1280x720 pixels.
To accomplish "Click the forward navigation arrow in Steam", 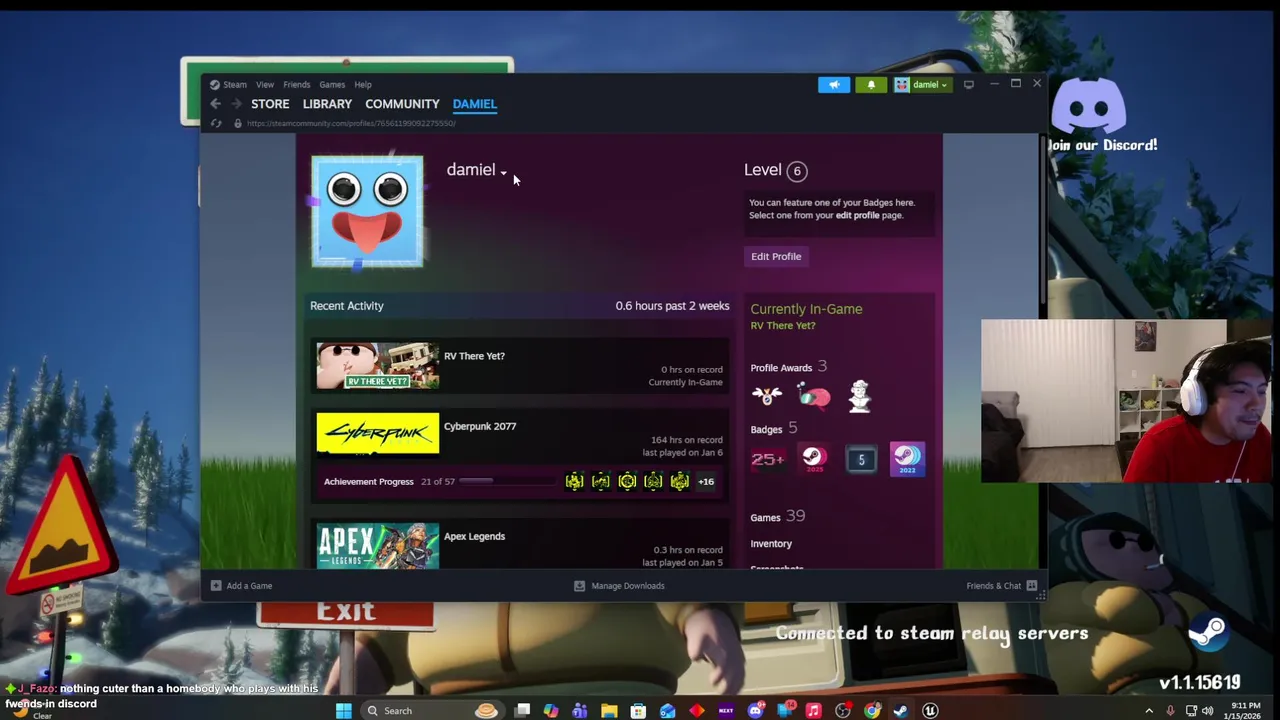I will pyautogui.click(x=236, y=104).
